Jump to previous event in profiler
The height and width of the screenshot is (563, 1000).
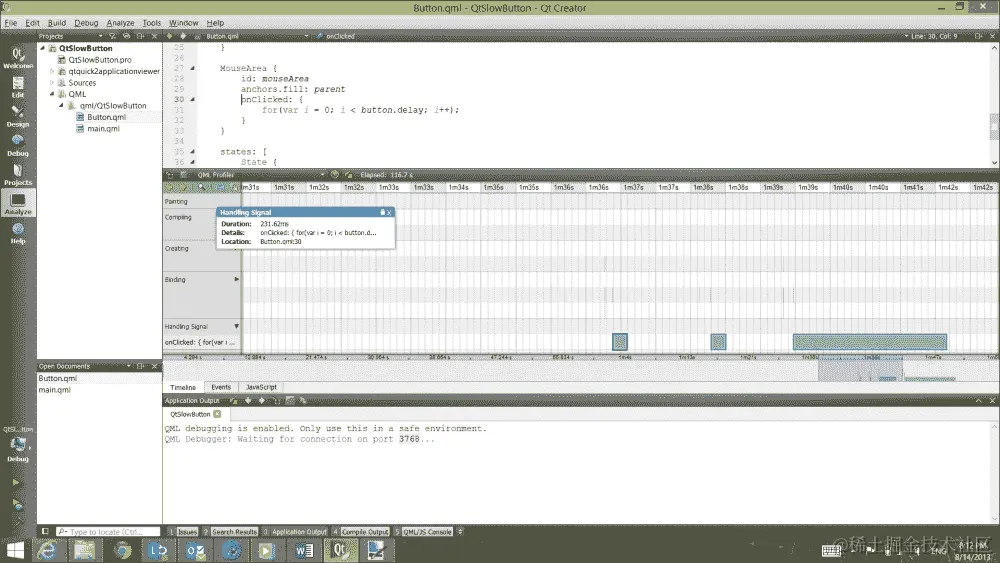(170, 187)
